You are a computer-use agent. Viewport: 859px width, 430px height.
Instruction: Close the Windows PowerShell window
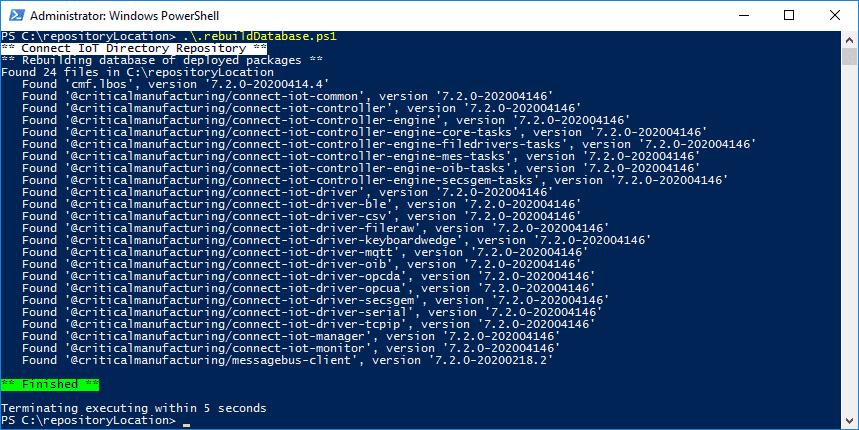(834, 15)
